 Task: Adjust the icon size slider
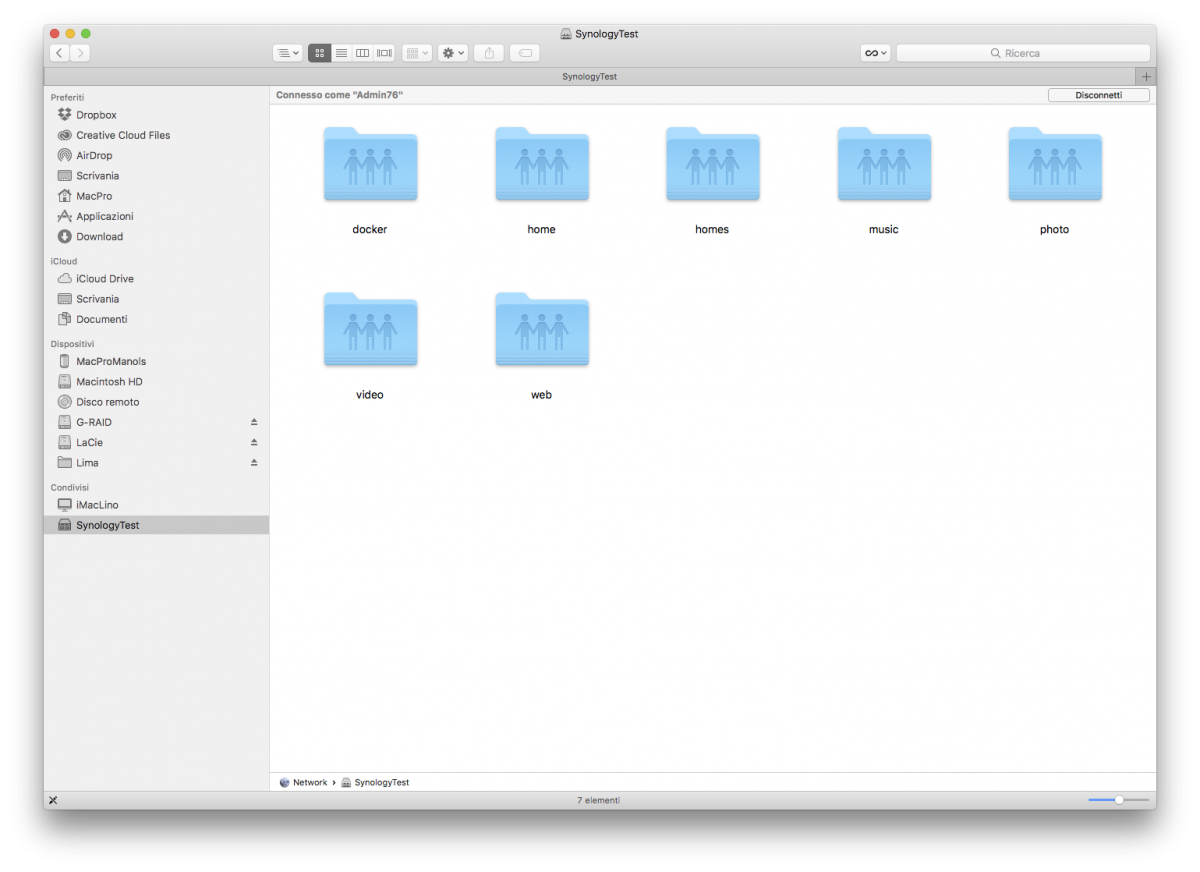pyautogui.click(x=1118, y=800)
